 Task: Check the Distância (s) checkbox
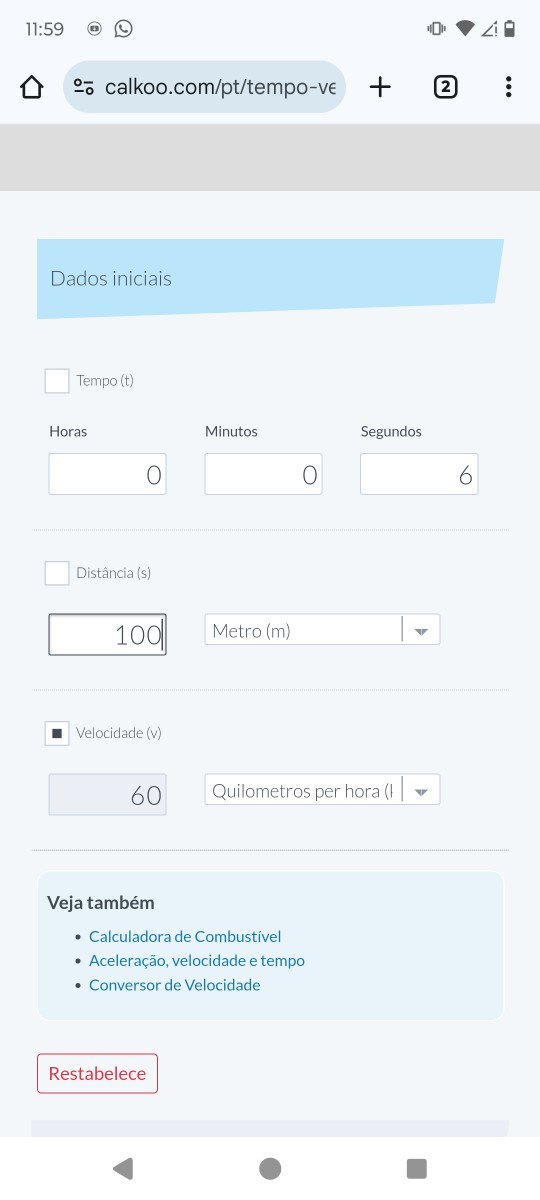pyautogui.click(x=57, y=573)
